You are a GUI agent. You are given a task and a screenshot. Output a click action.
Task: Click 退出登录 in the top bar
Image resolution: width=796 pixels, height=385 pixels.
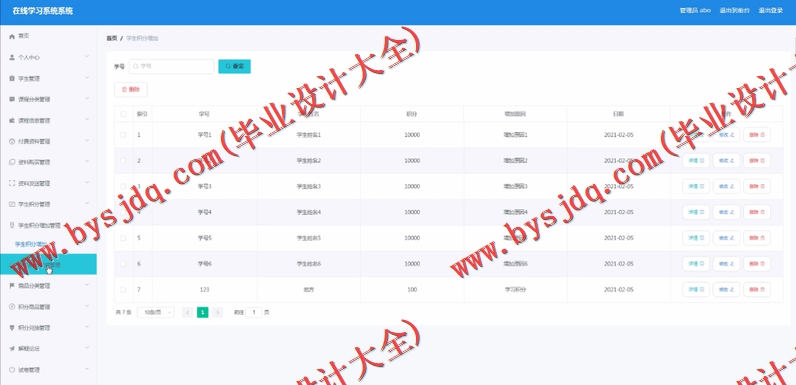pos(771,11)
